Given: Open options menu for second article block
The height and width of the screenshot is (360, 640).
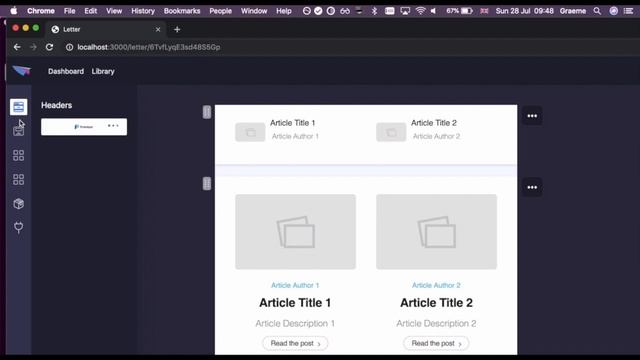Looking at the screenshot, I should pyautogui.click(x=532, y=187).
